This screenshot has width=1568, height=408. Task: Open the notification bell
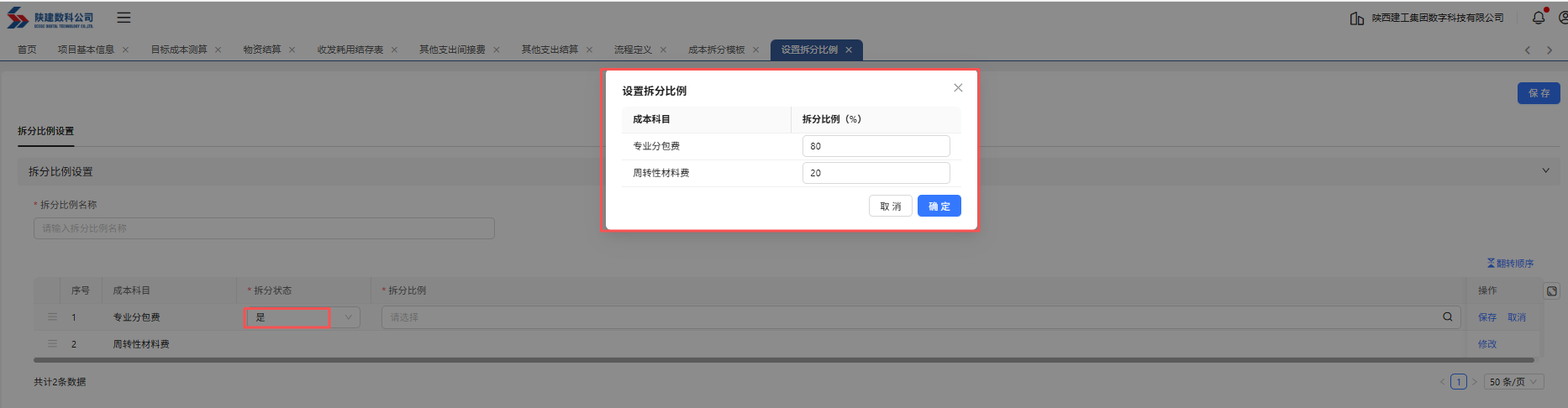pos(1538,18)
